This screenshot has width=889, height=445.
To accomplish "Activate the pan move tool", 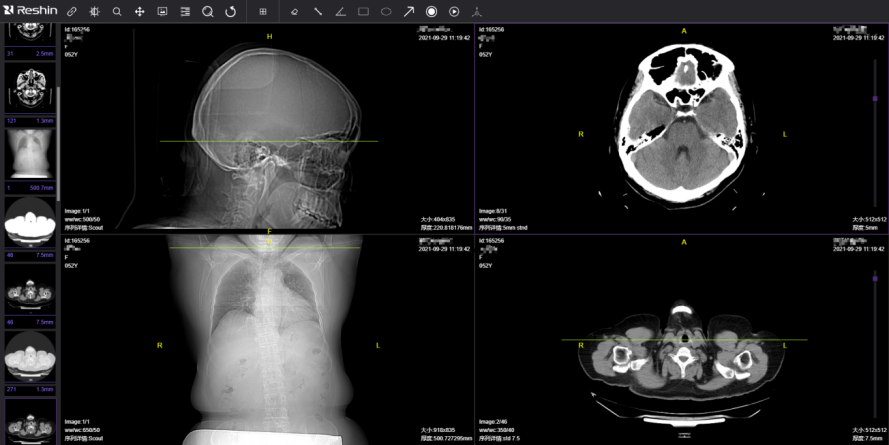I will coord(139,12).
